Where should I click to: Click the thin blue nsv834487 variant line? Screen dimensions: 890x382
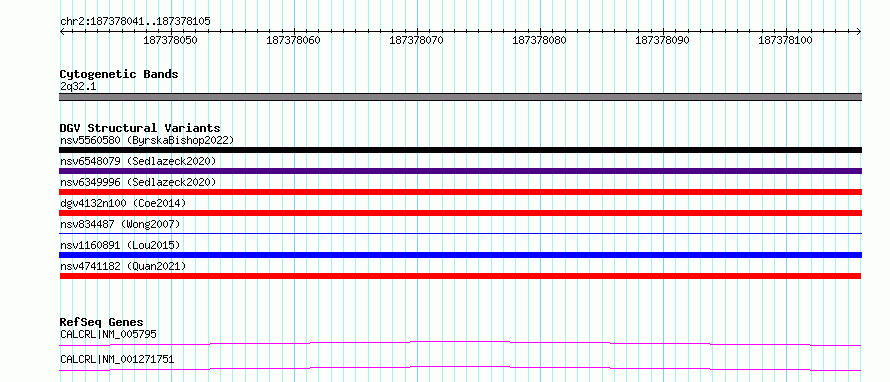pyautogui.click(x=460, y=233)
